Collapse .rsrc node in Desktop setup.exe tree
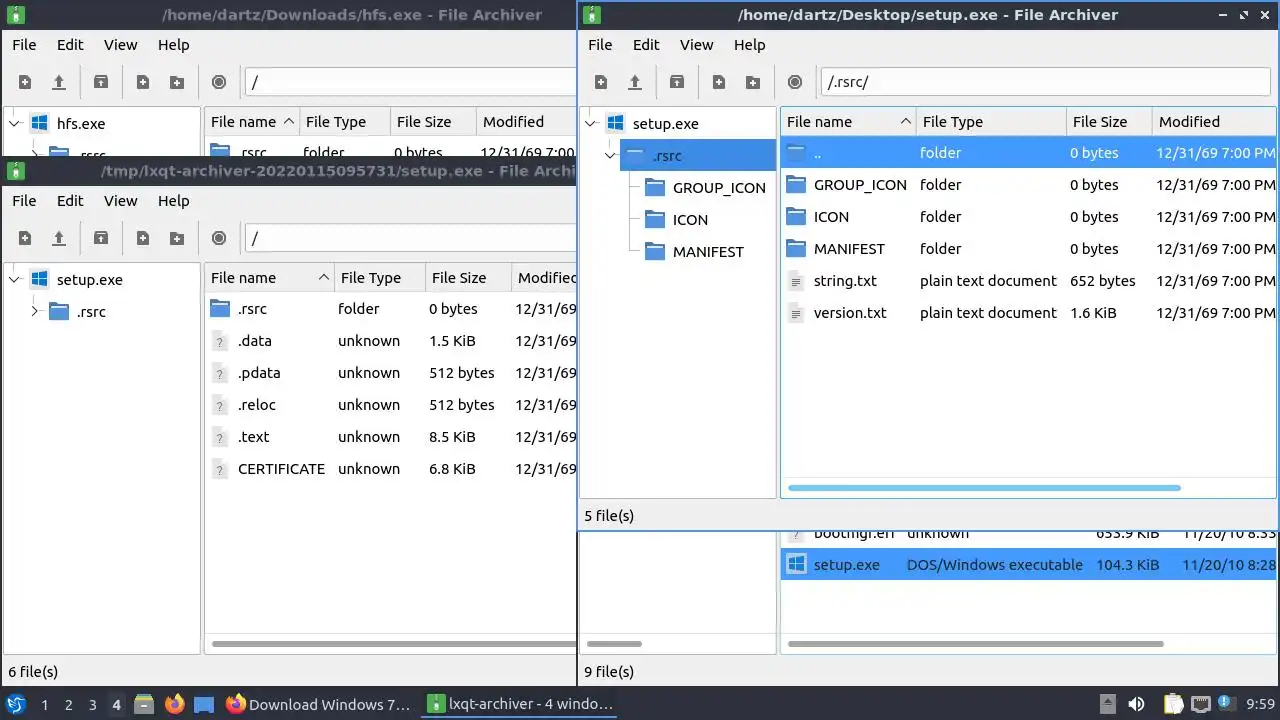 click(x=609, y=156)
